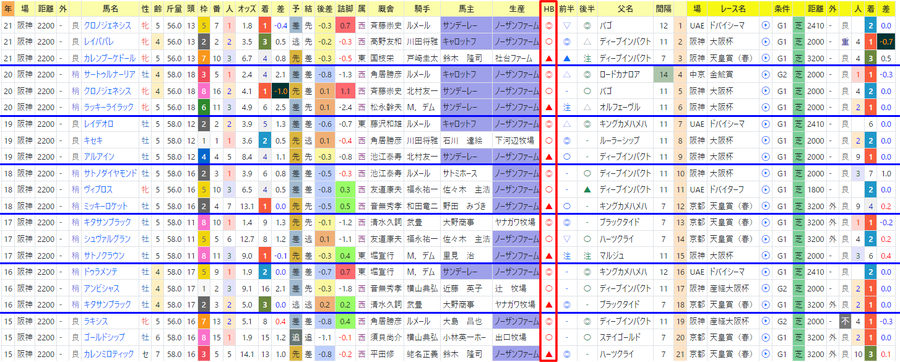
Task: Click the play icon in previous-race row 6
Action: coord(765,107)
